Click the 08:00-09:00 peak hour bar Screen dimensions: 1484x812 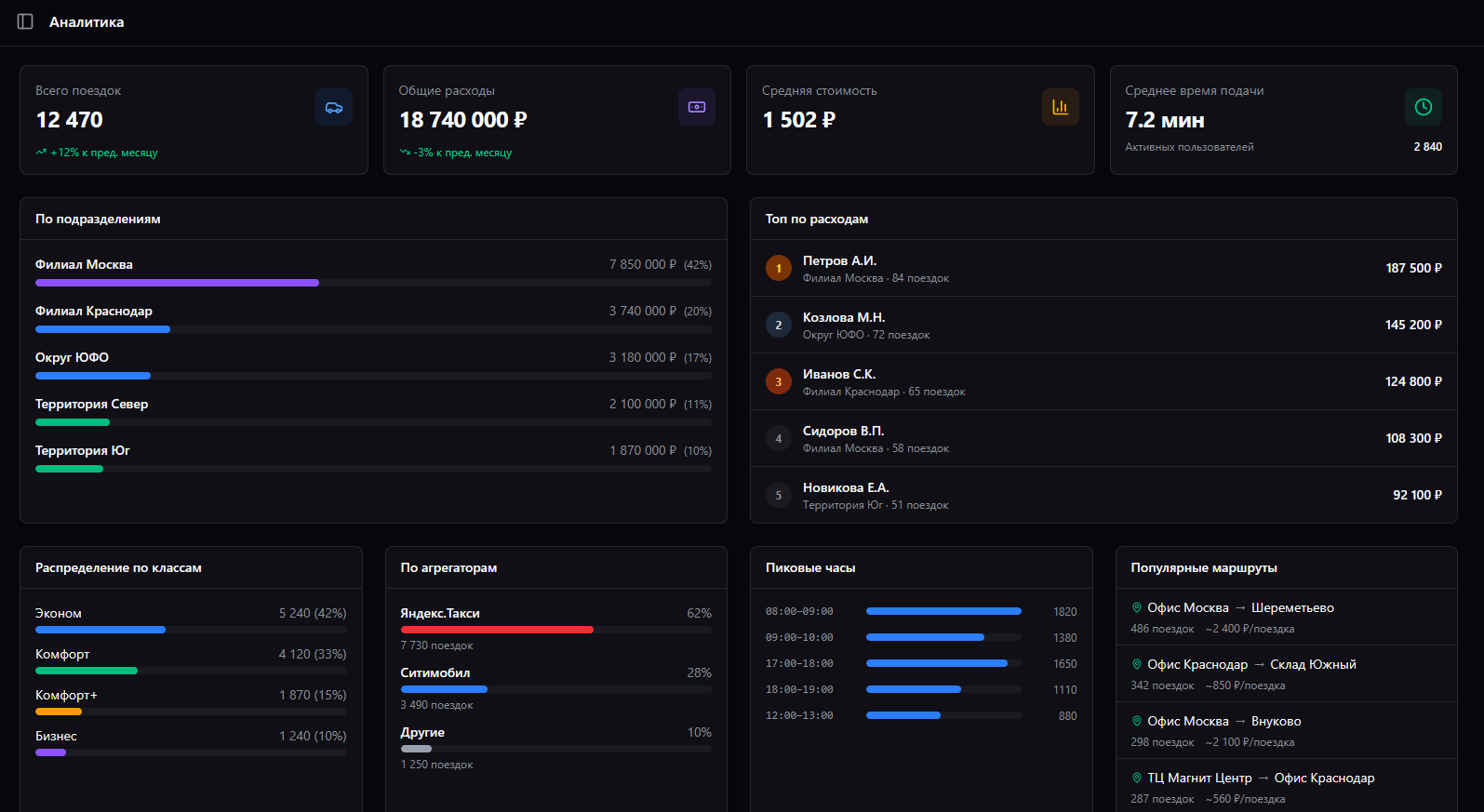pyautogui.click(x=943, y=611)
